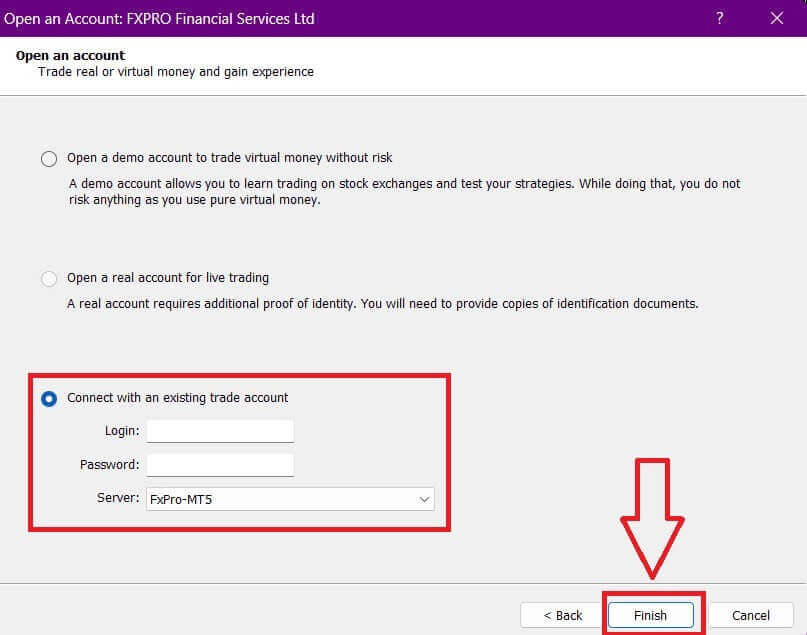Click inside the Login input field
This screenshot has width=807, height=635.
click(219, 430)
